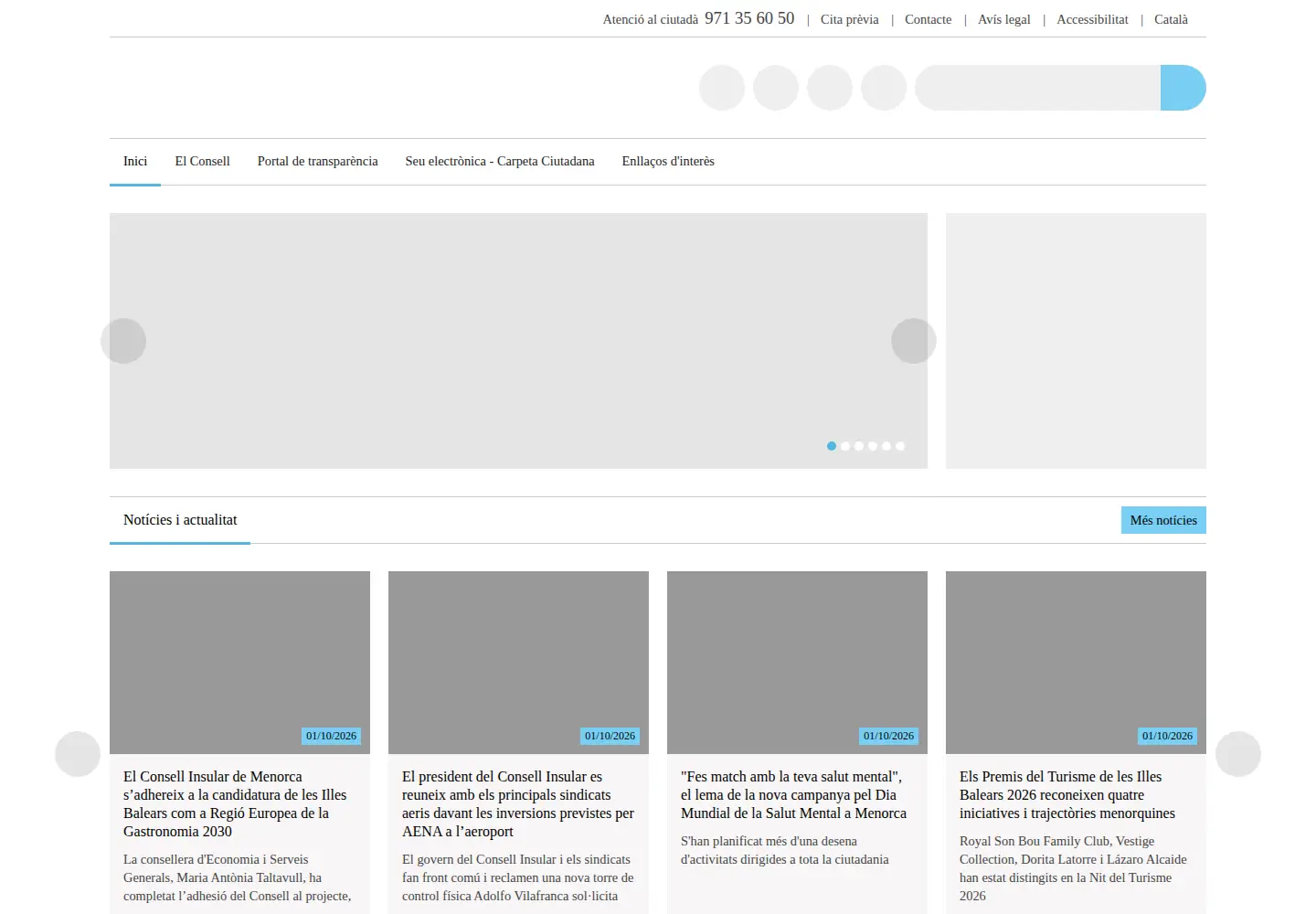Open the main banner slide image
Image resolution: width=1316 pixels, height=914 pixels.
518,341
